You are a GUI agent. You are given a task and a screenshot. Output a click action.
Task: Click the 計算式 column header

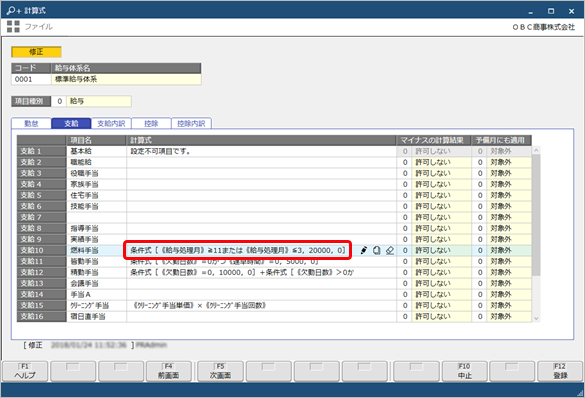click(x=261, y=140)
